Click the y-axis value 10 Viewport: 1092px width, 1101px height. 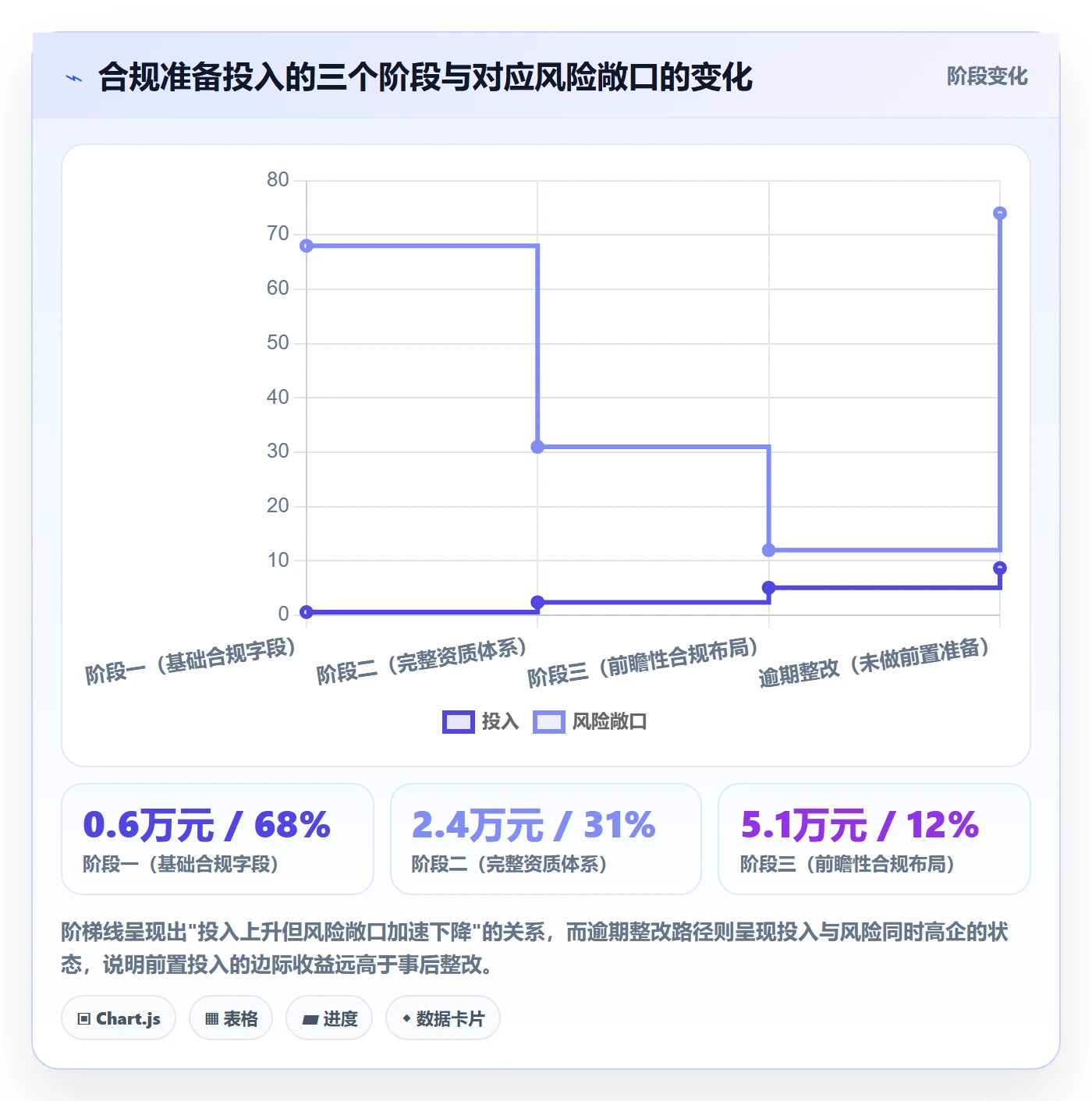[278, 560]
